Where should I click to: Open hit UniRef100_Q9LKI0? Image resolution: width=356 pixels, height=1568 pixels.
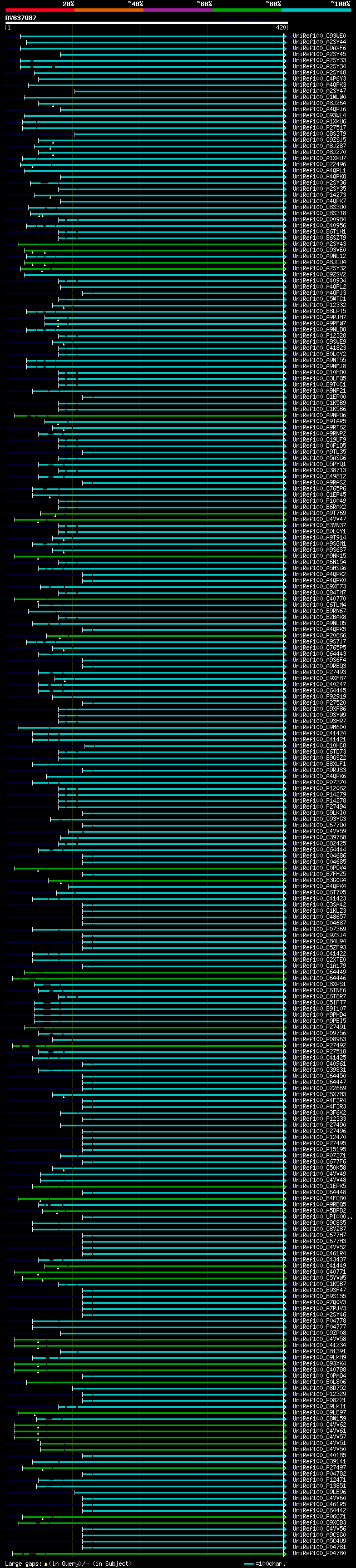(x=319, y=813)
